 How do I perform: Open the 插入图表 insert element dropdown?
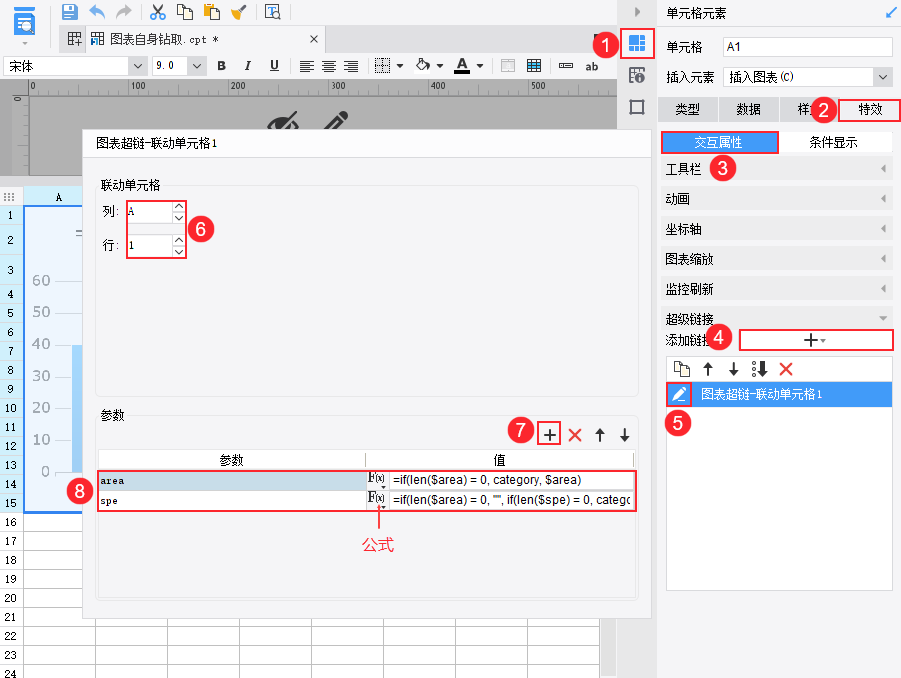(882, 77)
